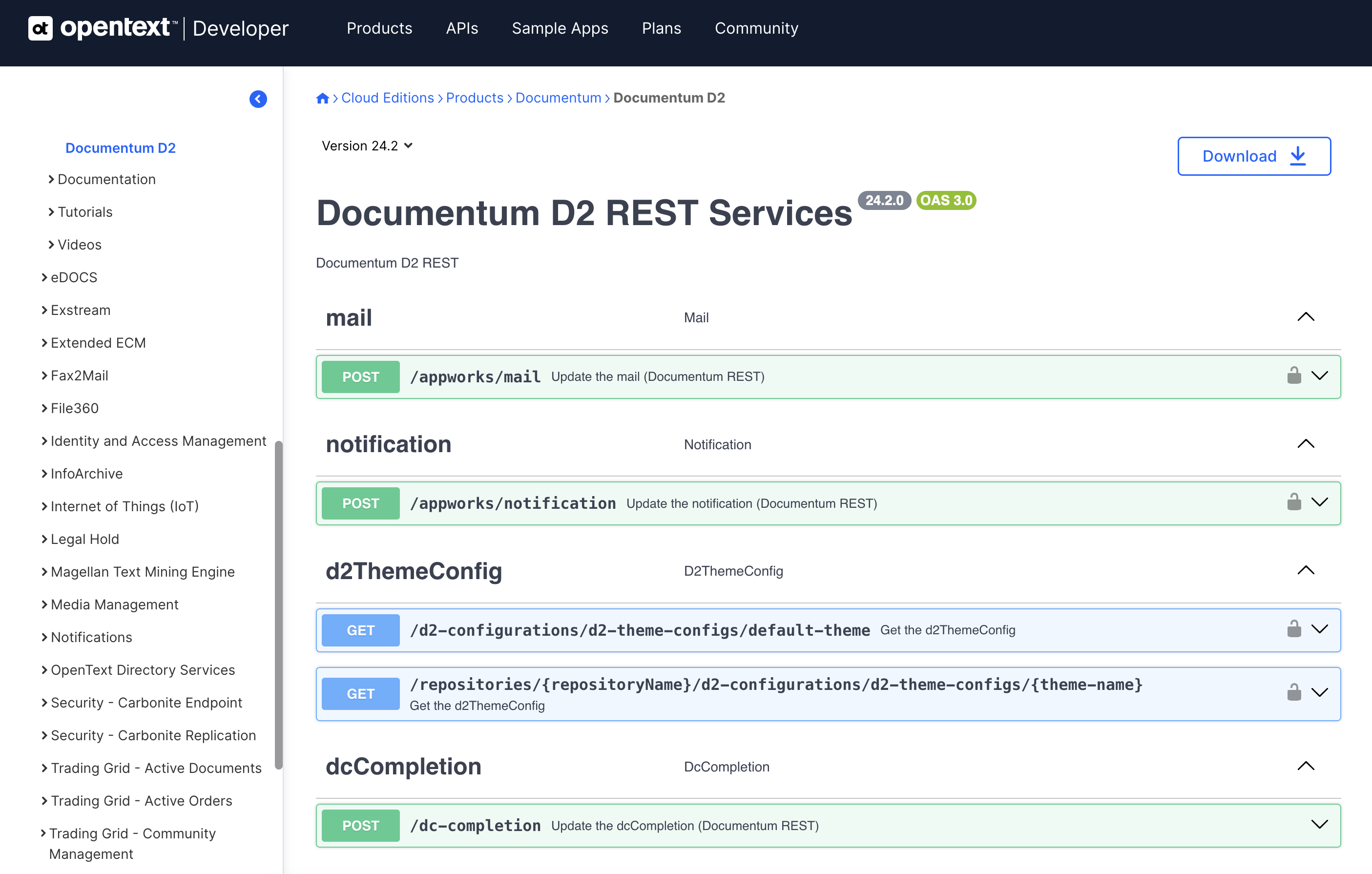Follow the Documentum breadcrumb link
This screenshot has height=874, width=1372.
pos(559,98)
